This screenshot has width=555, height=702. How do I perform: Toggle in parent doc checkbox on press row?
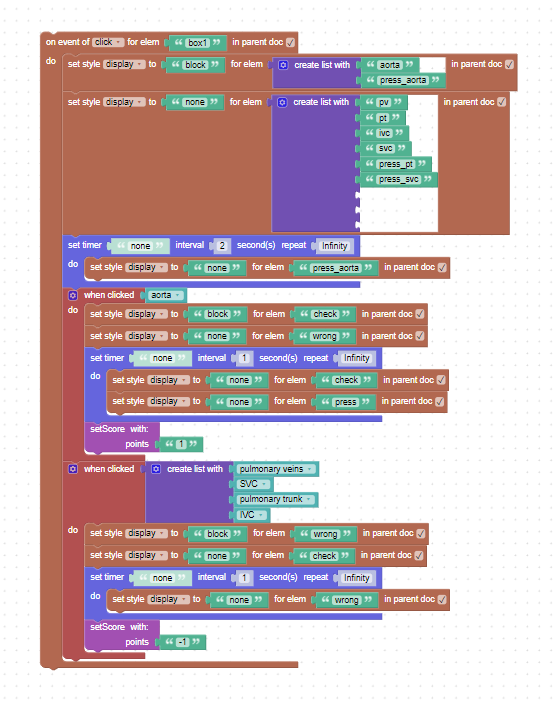(x=440, y=402)
